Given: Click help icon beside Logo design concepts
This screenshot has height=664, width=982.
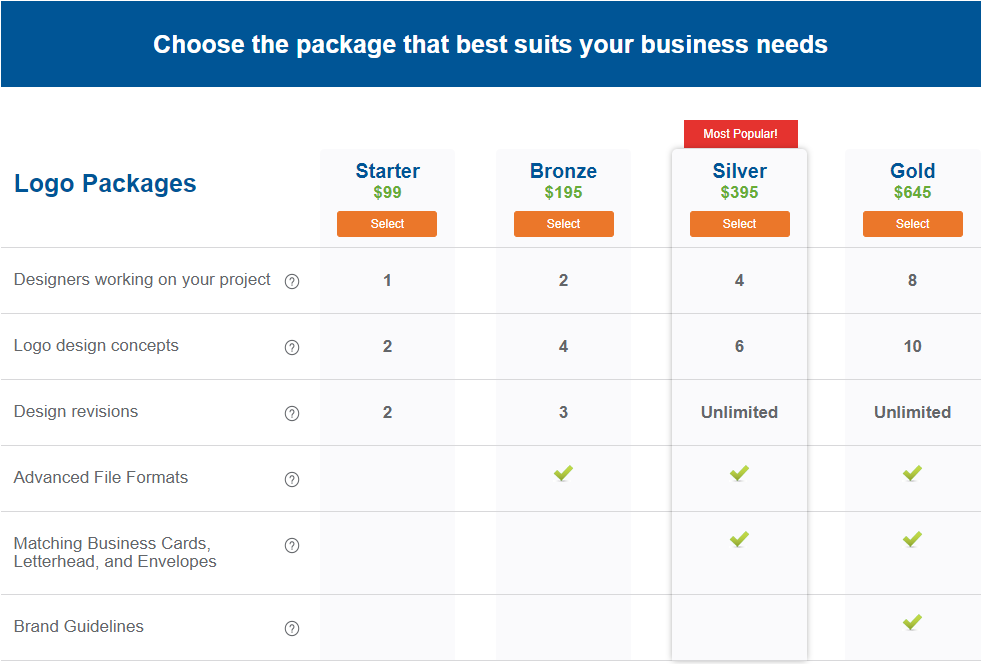Looking at the screenshot, I should click(x=292, y=348).
